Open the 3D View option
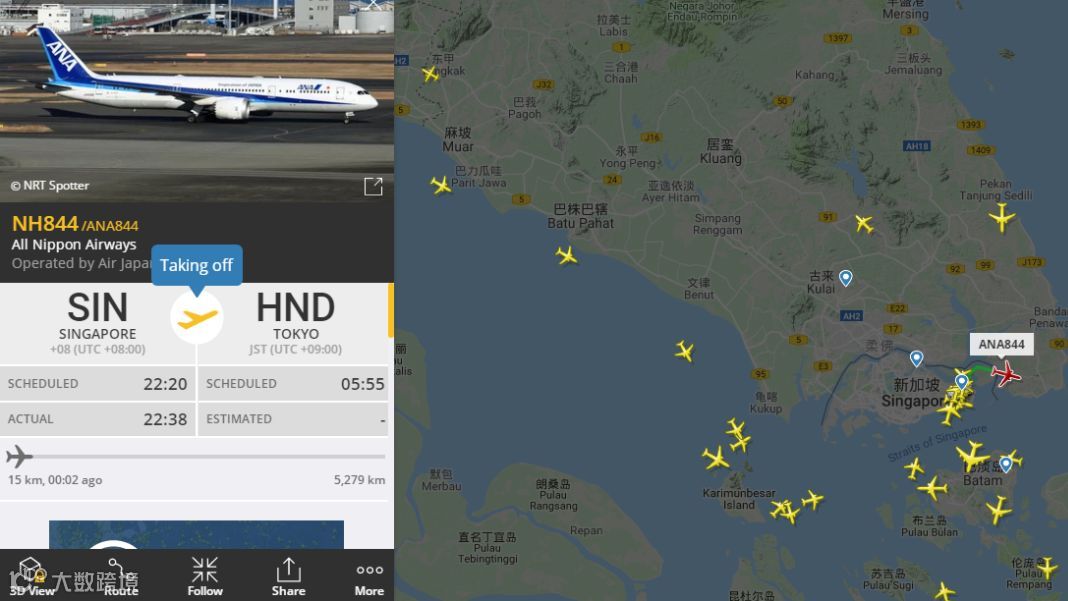 (x=31, y=576)
